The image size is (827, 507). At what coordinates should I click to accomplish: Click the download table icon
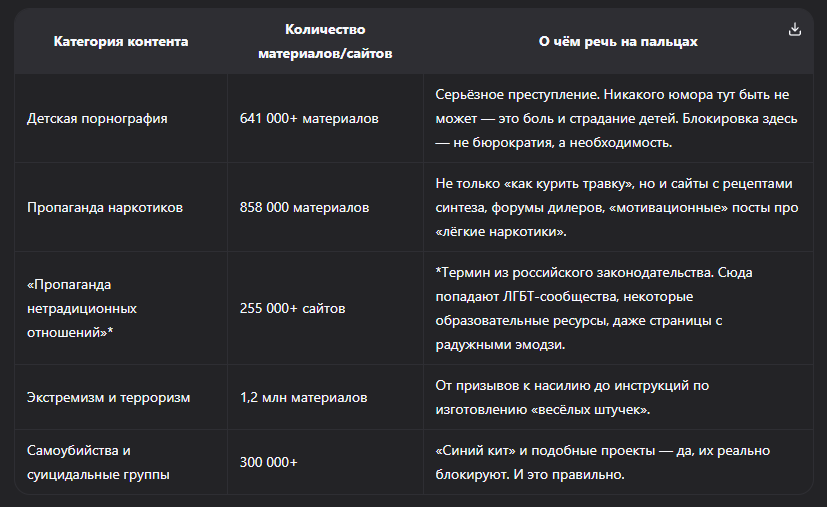pos(795,30)
